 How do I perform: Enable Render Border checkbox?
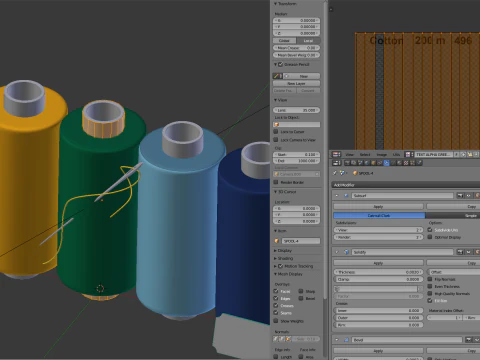pyautogui.click(x=276, y=182)
